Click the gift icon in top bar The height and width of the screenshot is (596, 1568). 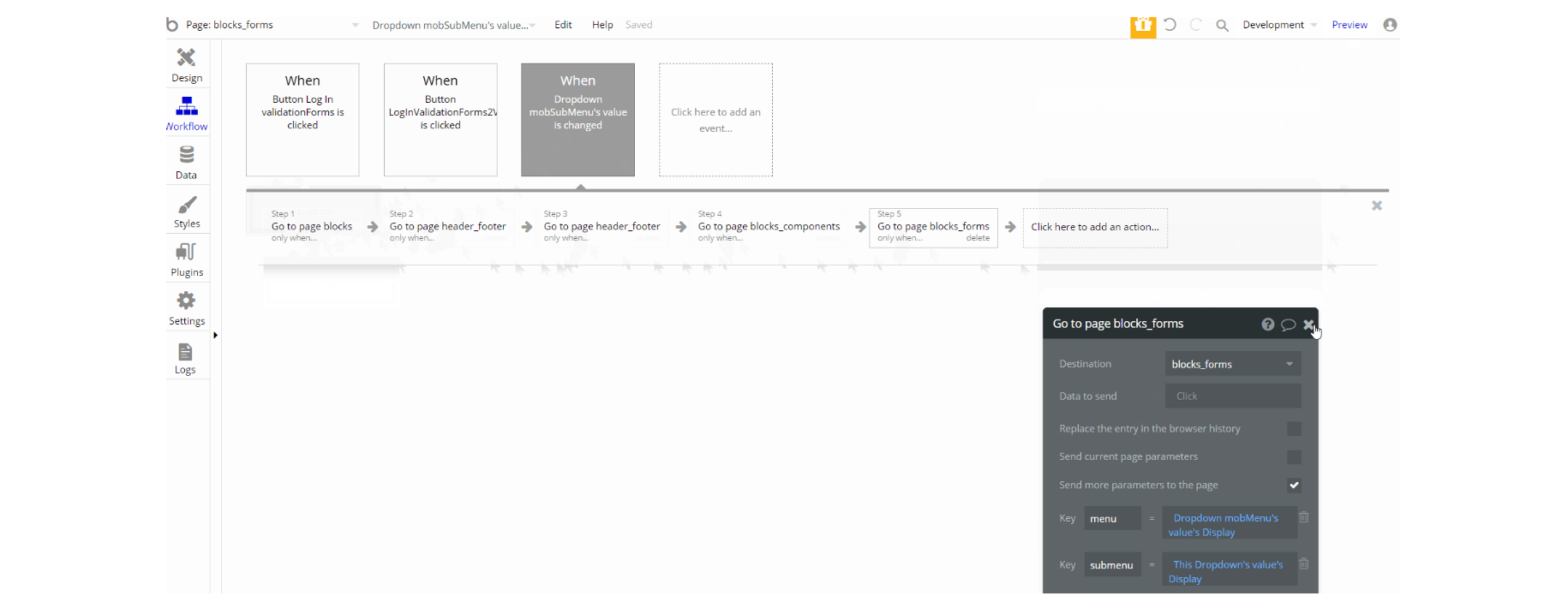pos(1143,26)
